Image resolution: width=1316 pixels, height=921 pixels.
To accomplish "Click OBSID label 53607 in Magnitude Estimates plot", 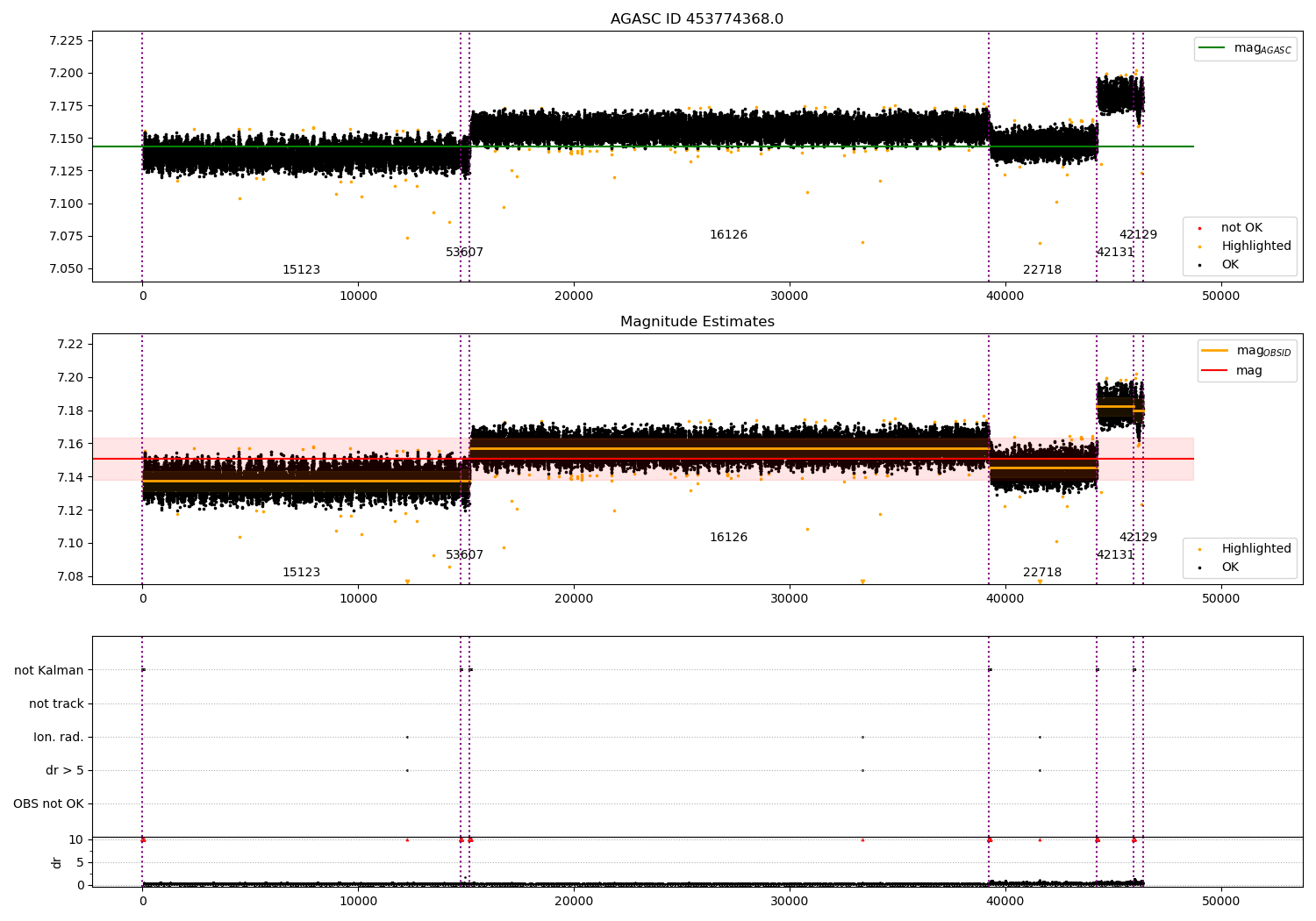I will click(x=464, y=555).
